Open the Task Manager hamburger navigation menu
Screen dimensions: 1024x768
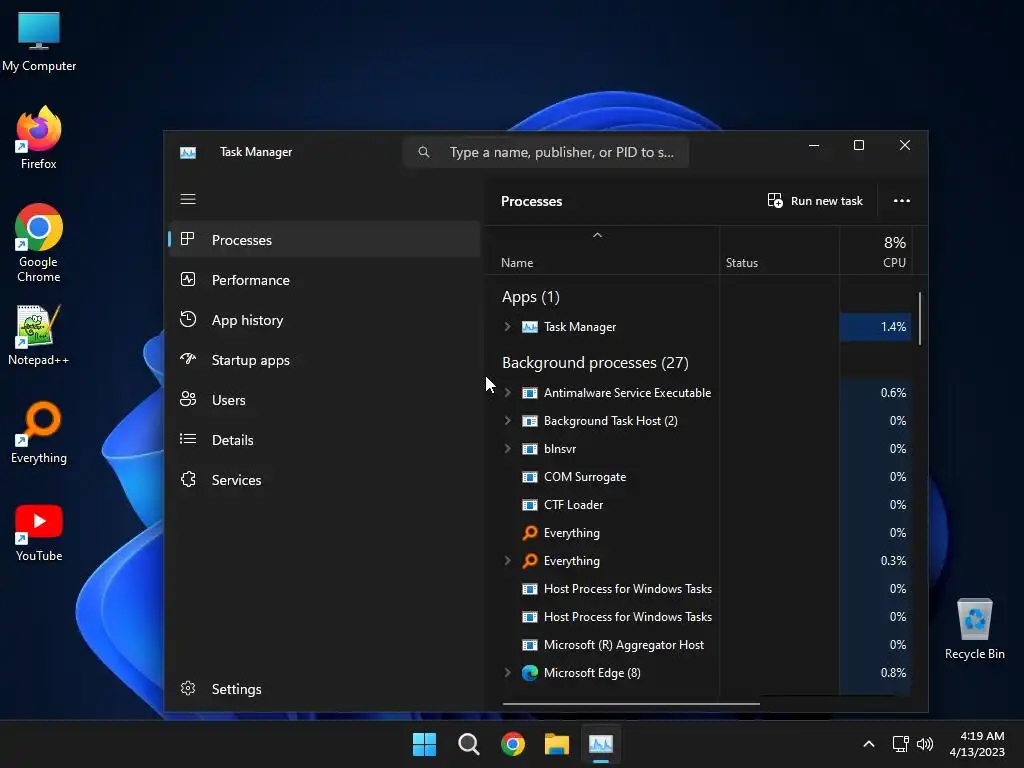click(188, 199)
